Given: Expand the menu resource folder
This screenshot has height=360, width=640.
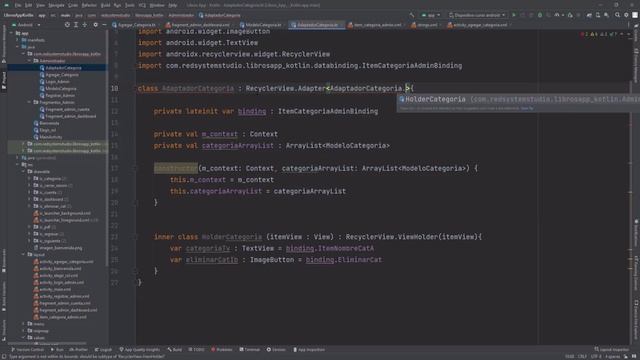Looking at the screenshot, I should tap(24, 324).
